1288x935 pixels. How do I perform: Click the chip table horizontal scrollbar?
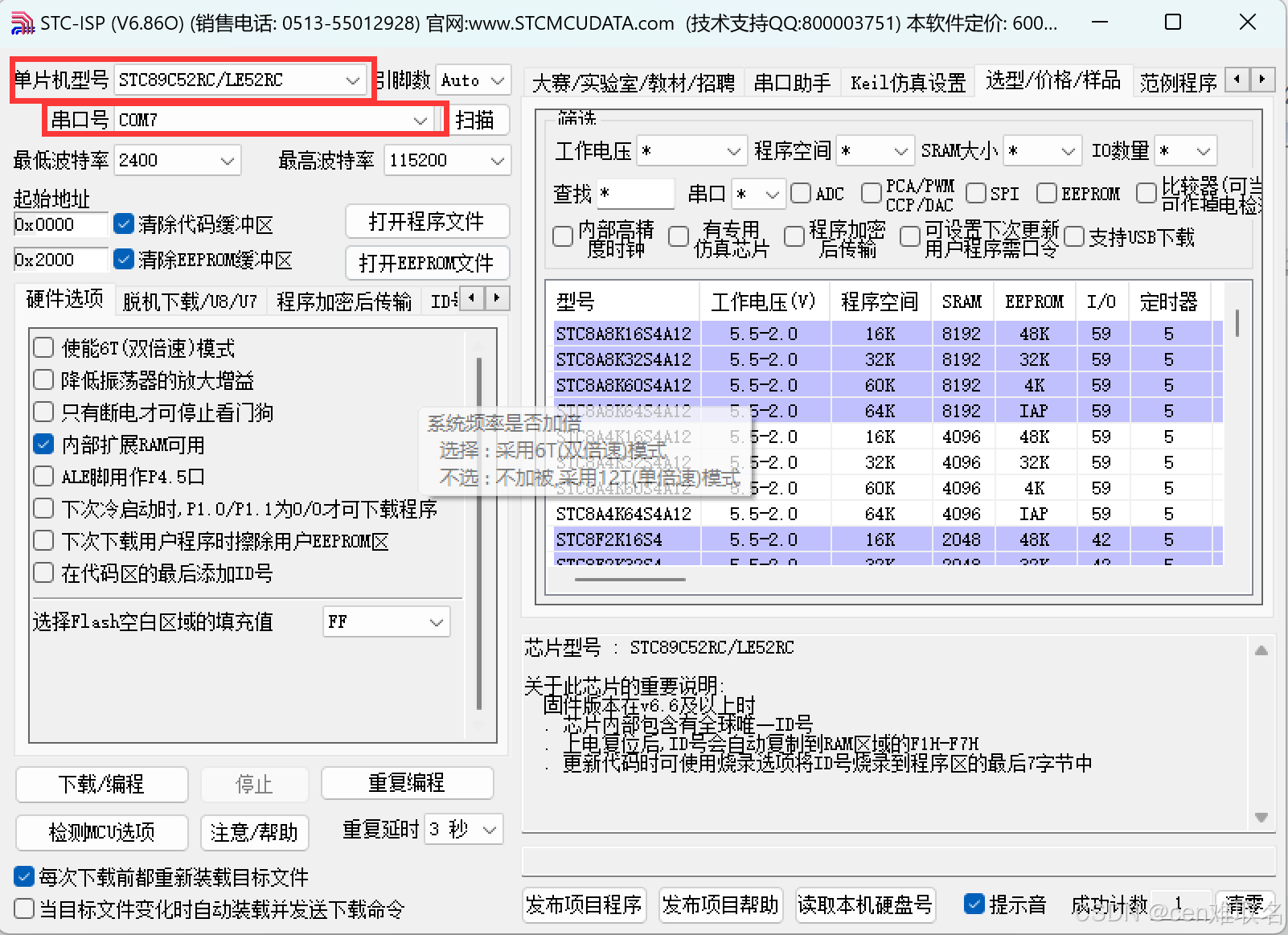click(x=630, y=580)
